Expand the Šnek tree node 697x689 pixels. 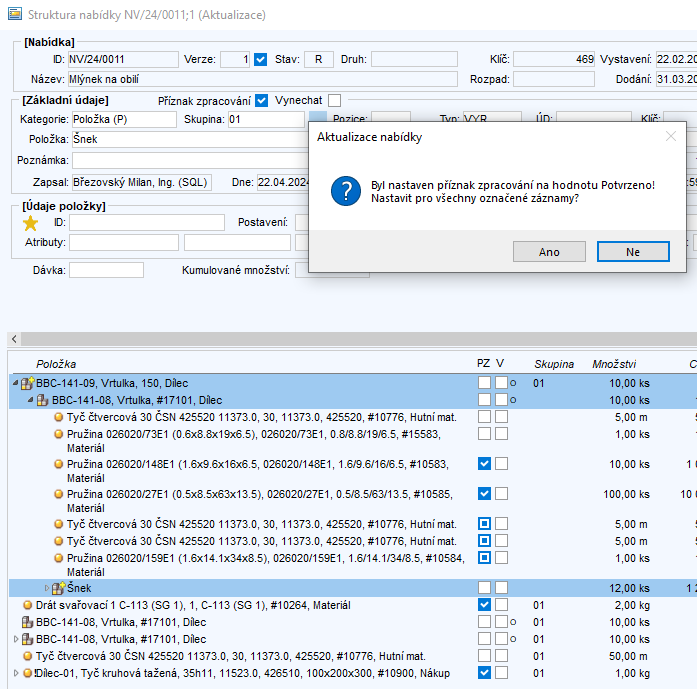point(45,588)
